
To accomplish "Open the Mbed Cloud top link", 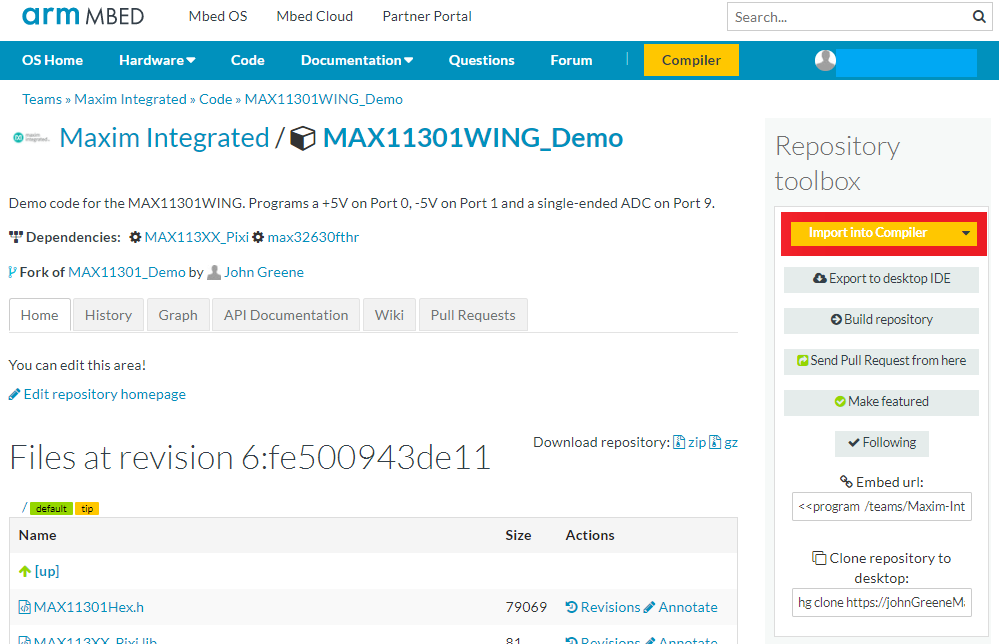I will [315, 17].
